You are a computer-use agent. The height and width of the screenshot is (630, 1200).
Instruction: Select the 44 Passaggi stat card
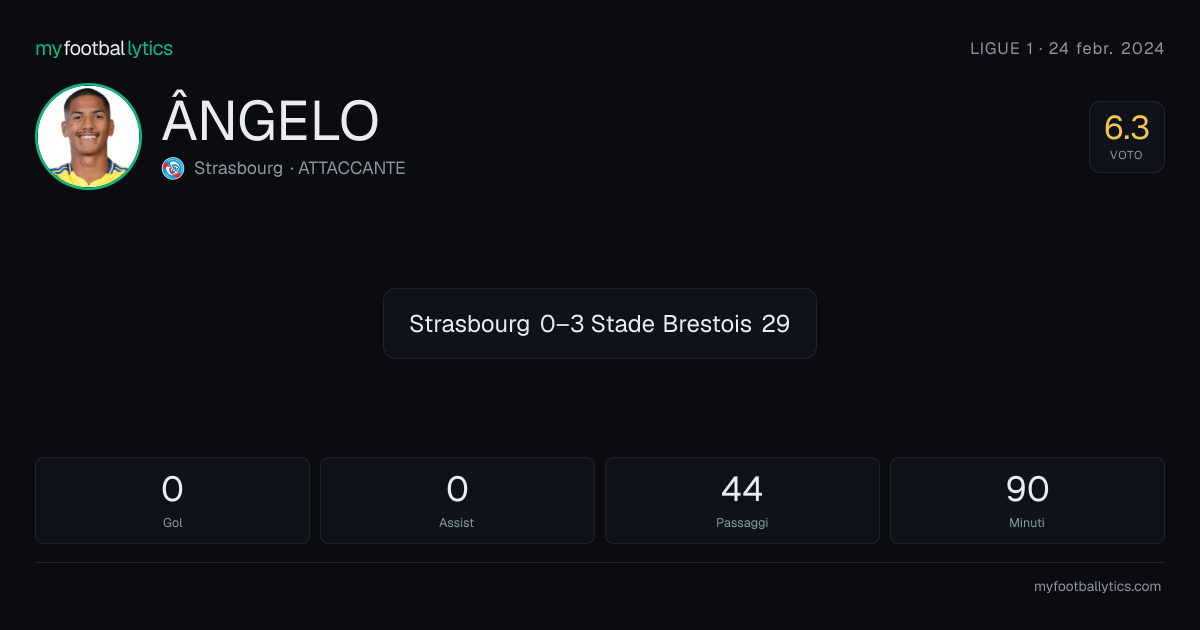click(x=742, y=500)
